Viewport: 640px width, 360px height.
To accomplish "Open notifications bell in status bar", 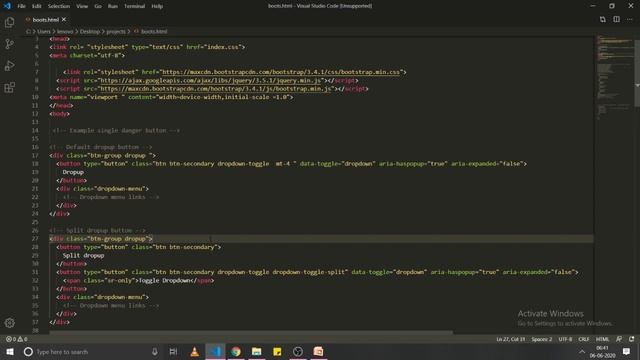I will click(x=632, y=339).
